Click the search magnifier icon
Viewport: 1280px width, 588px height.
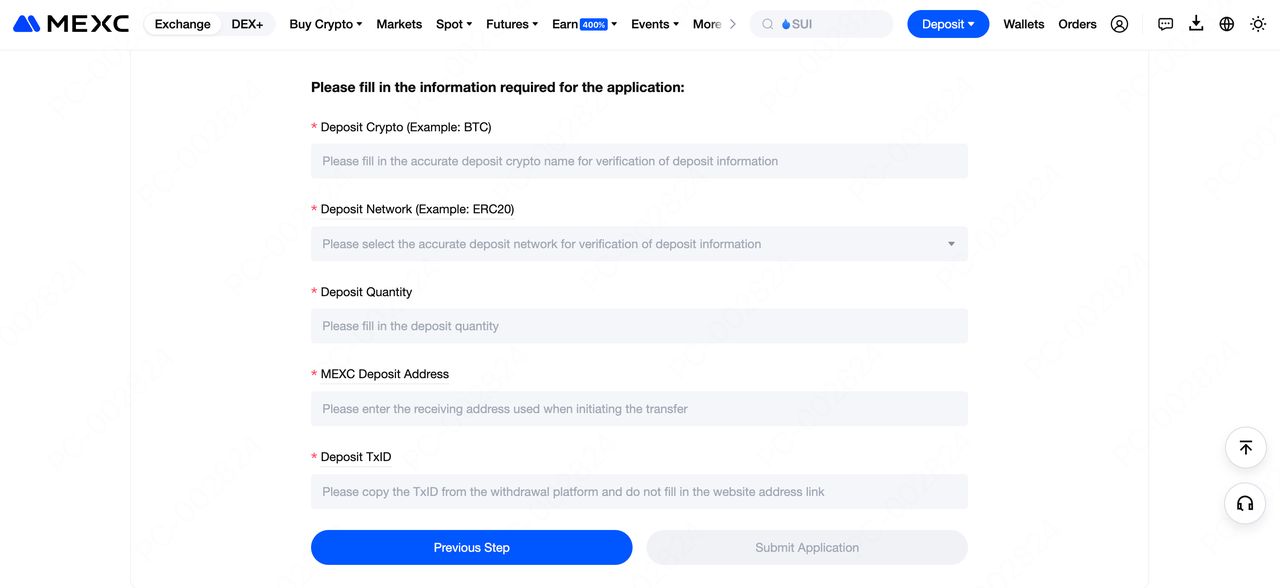tap(768, 24)
